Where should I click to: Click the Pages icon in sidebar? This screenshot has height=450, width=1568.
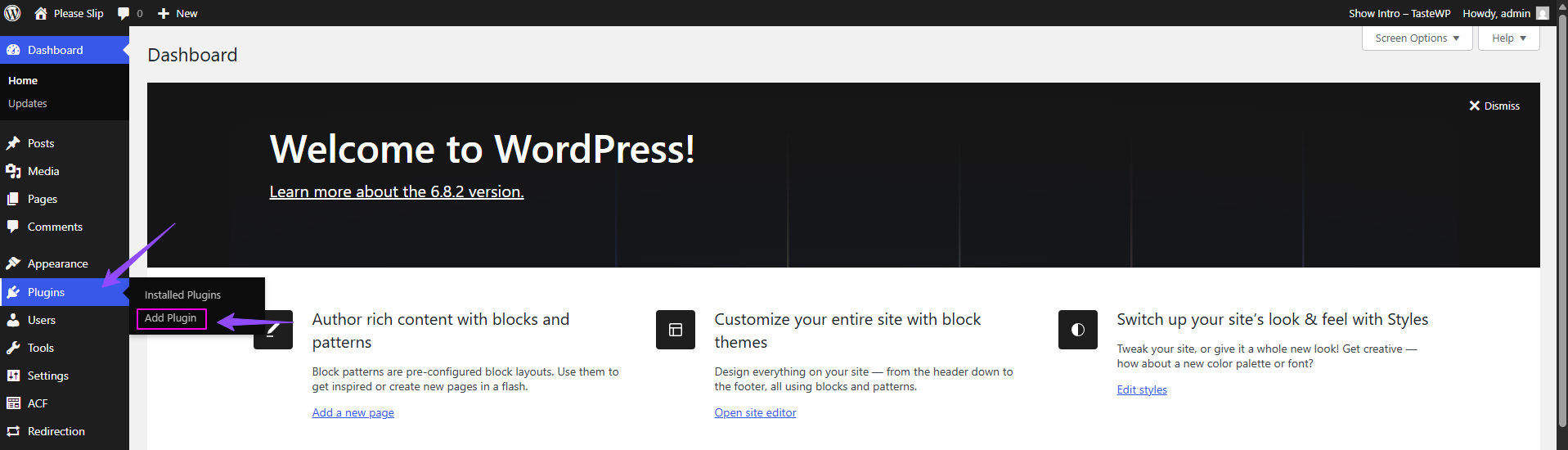tap(13, 199)
